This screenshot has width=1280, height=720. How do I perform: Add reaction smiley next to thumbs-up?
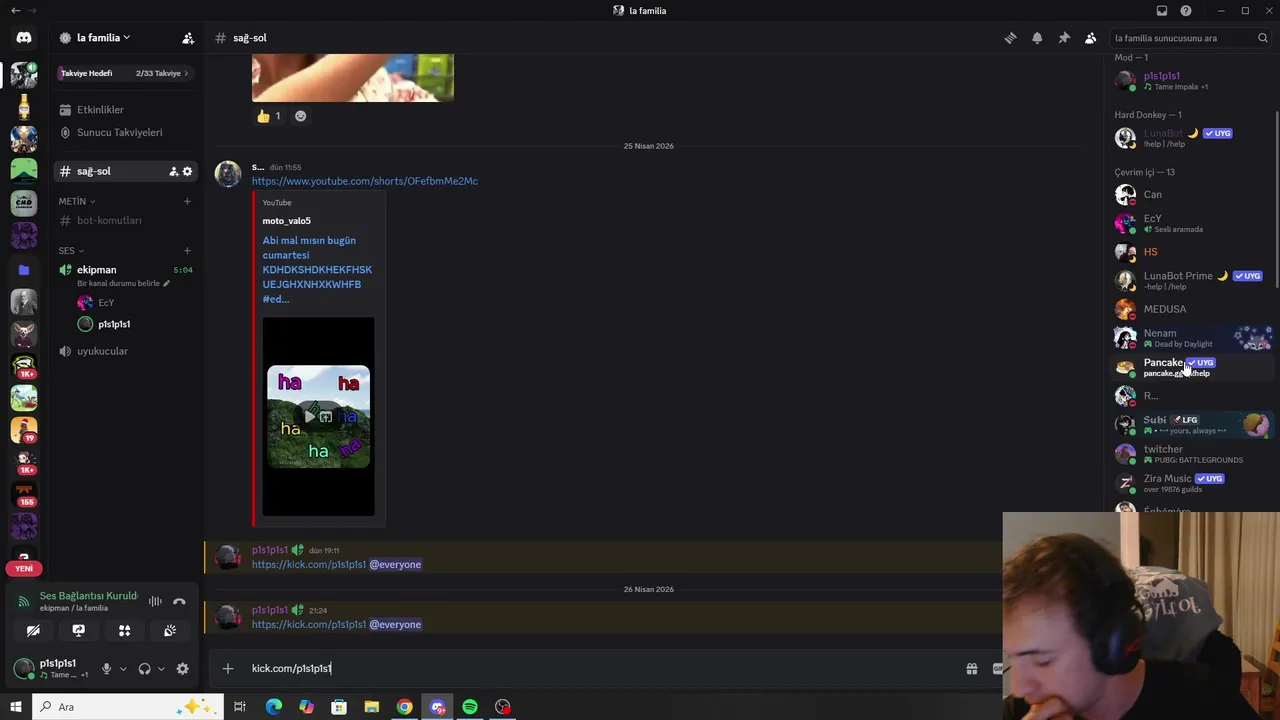pos(300,116)
